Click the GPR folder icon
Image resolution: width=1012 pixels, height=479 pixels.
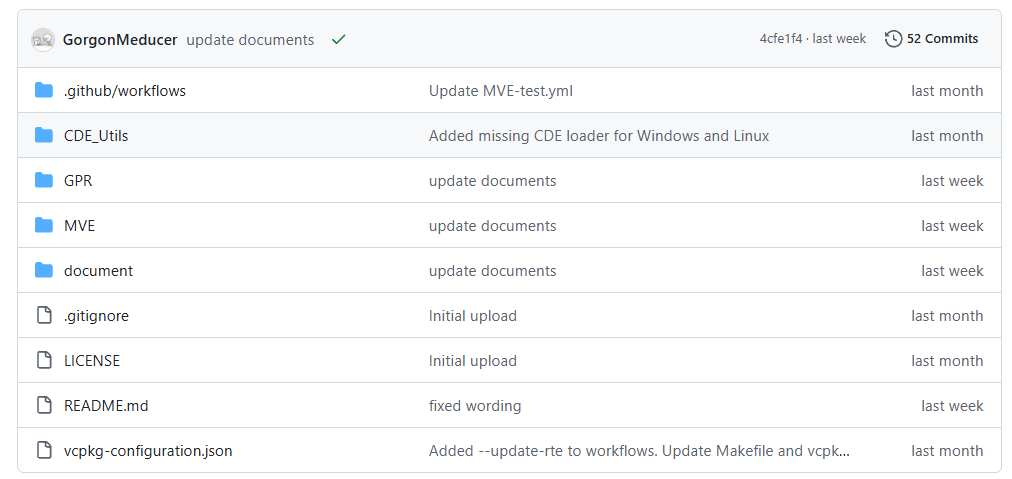click(x=43, y=181)
